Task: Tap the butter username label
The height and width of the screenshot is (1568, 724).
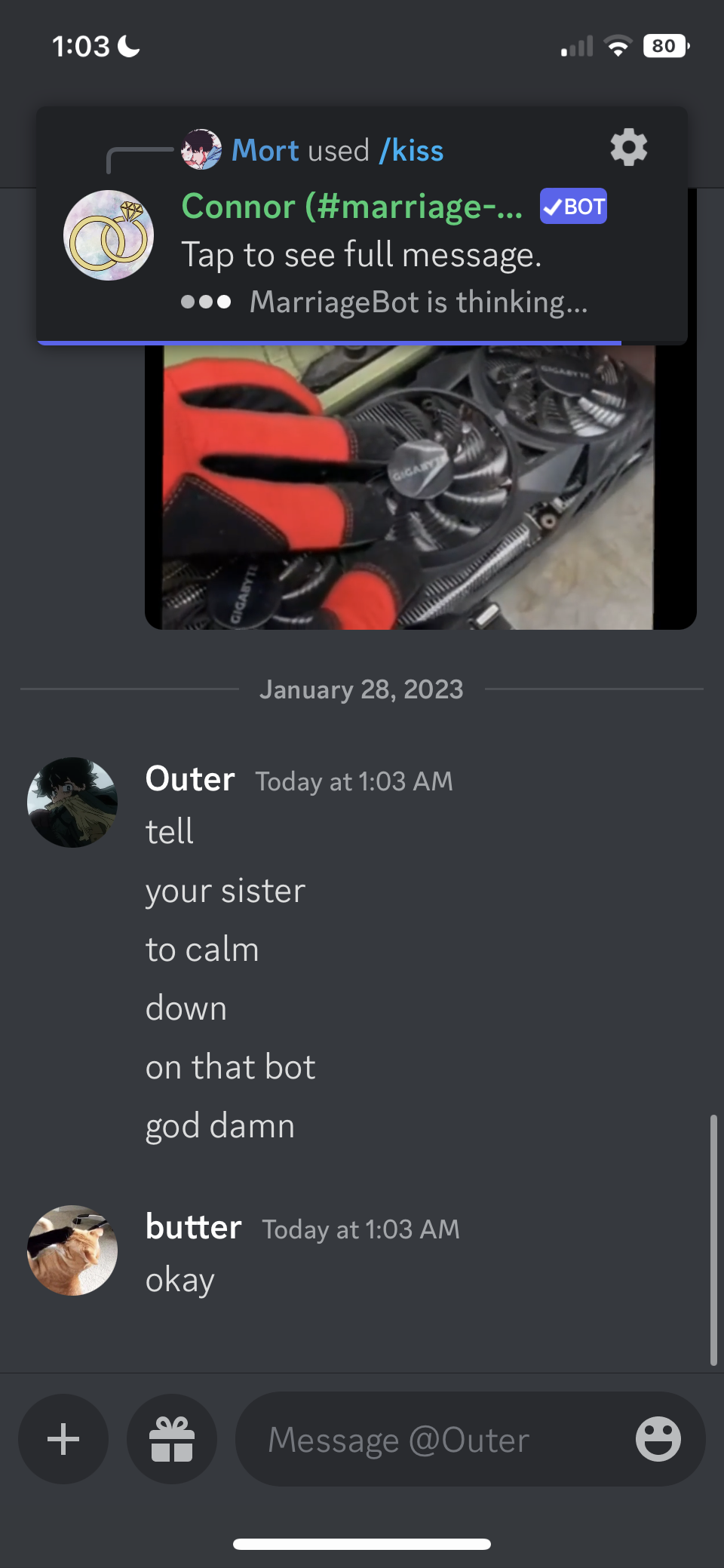Action: coord(194,1227)
